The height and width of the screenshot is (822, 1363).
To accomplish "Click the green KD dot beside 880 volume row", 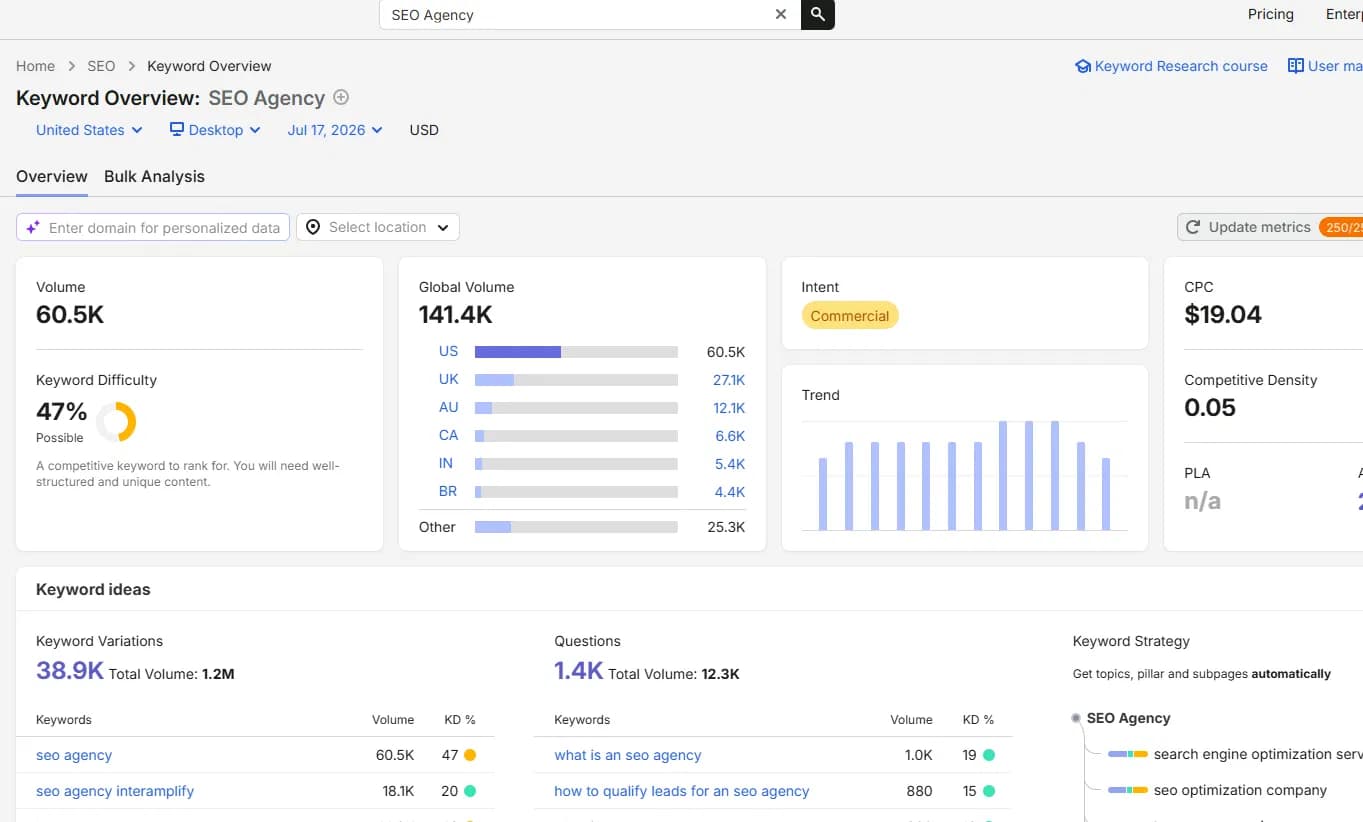I will (989, 791).
